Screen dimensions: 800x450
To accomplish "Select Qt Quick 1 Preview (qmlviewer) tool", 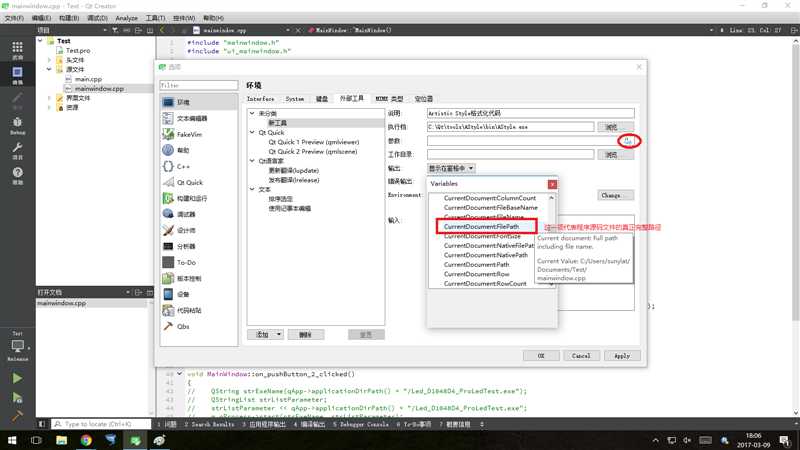I will [314, 142].
